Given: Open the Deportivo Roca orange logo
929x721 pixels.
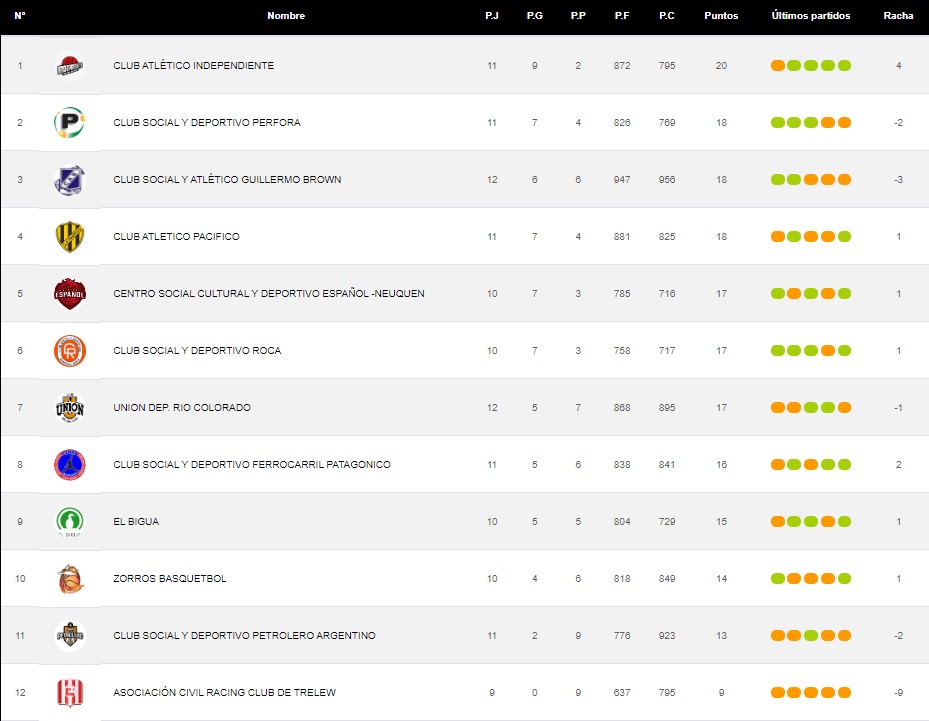Looking at the screenshot, I should pos(69,351).
